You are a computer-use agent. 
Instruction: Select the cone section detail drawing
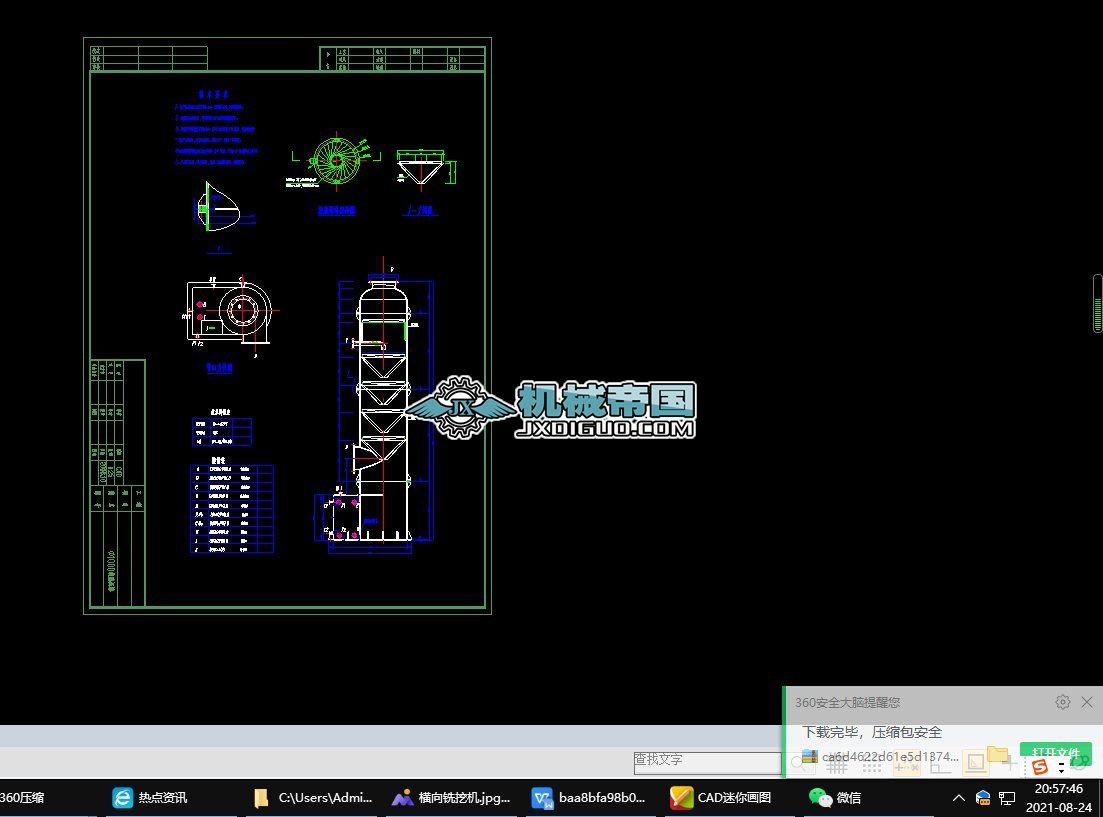point(424,168)
